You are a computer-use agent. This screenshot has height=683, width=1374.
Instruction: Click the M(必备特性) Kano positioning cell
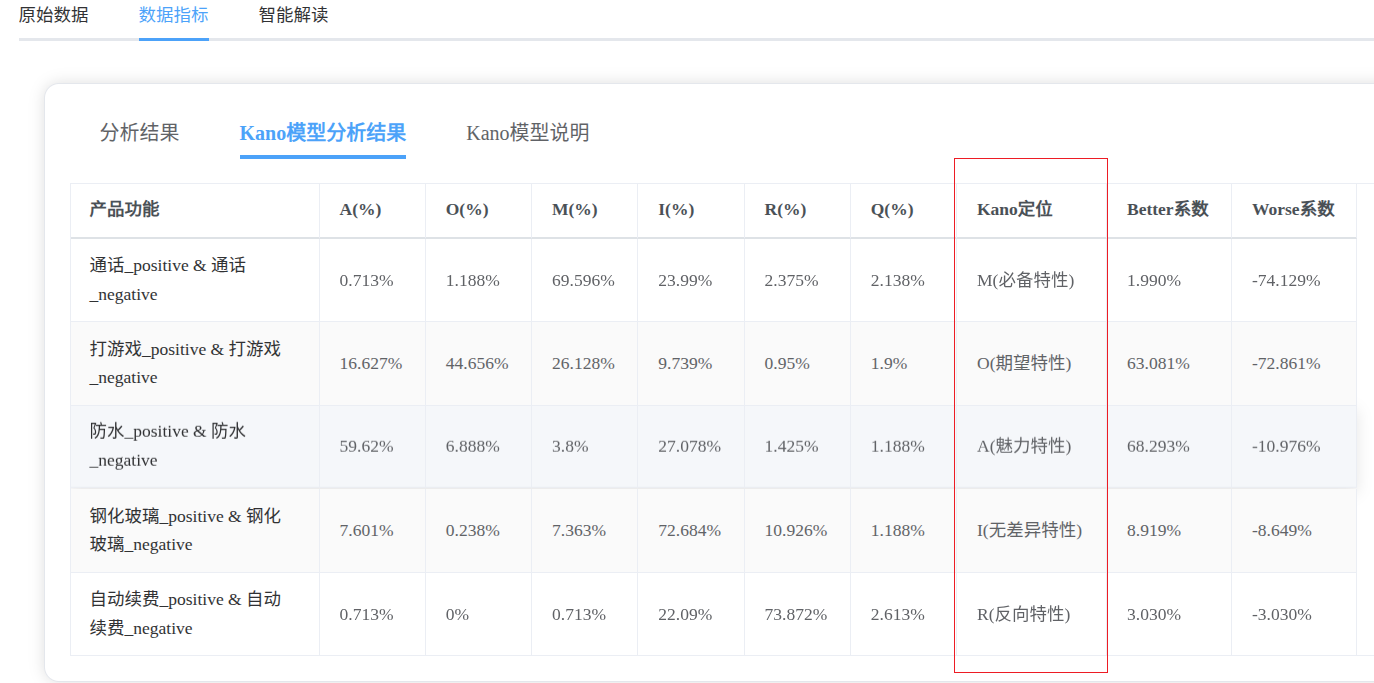click(x=1025, y=280)
